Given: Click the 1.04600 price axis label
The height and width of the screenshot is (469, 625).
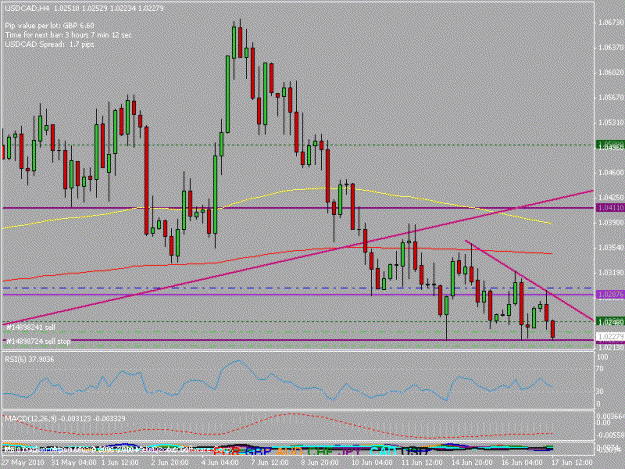Looking at the screenshot, I should 611,173.
